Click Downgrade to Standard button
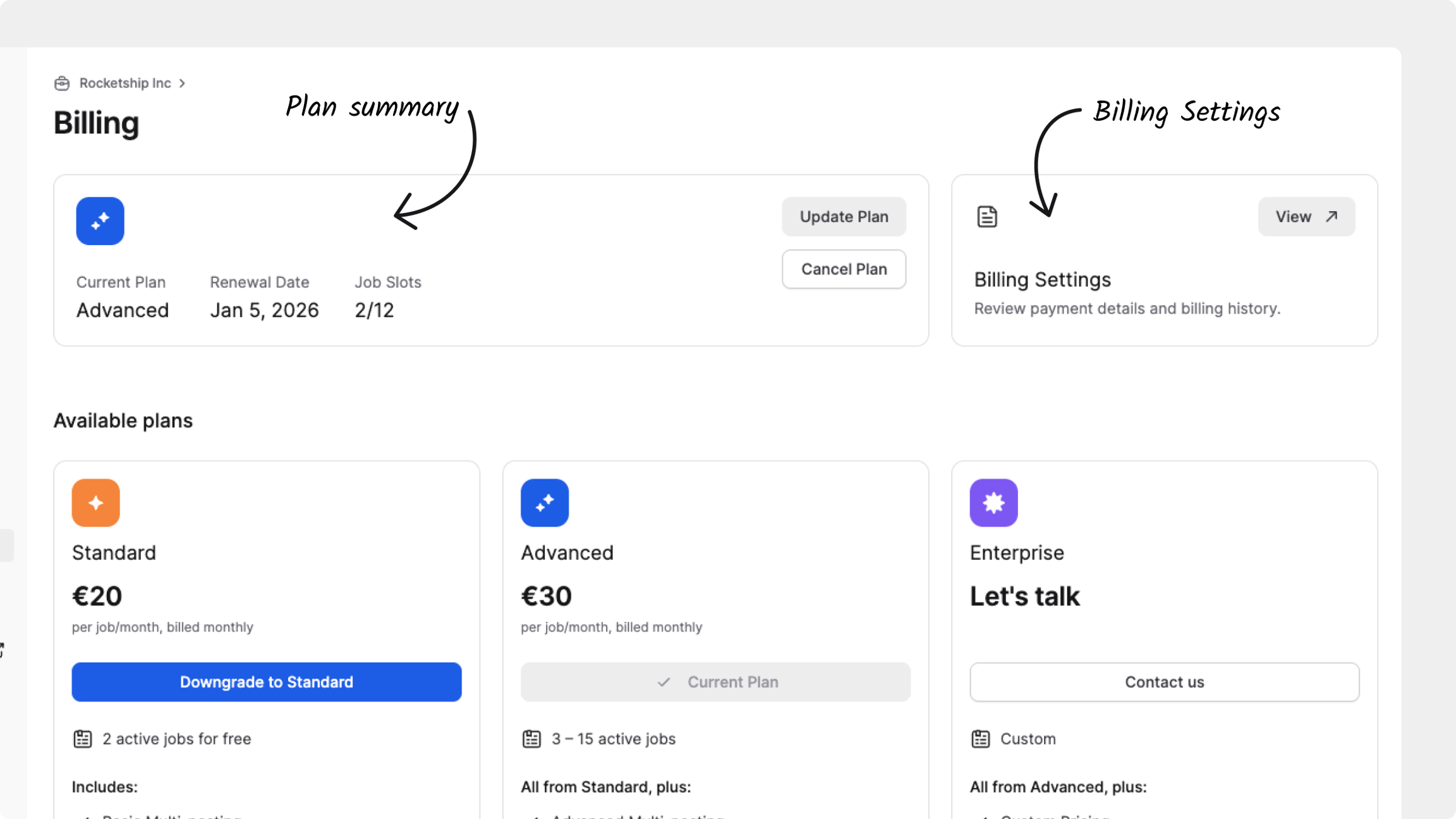The height and width of the screenshot is (819, 1456). coord(266,682)
